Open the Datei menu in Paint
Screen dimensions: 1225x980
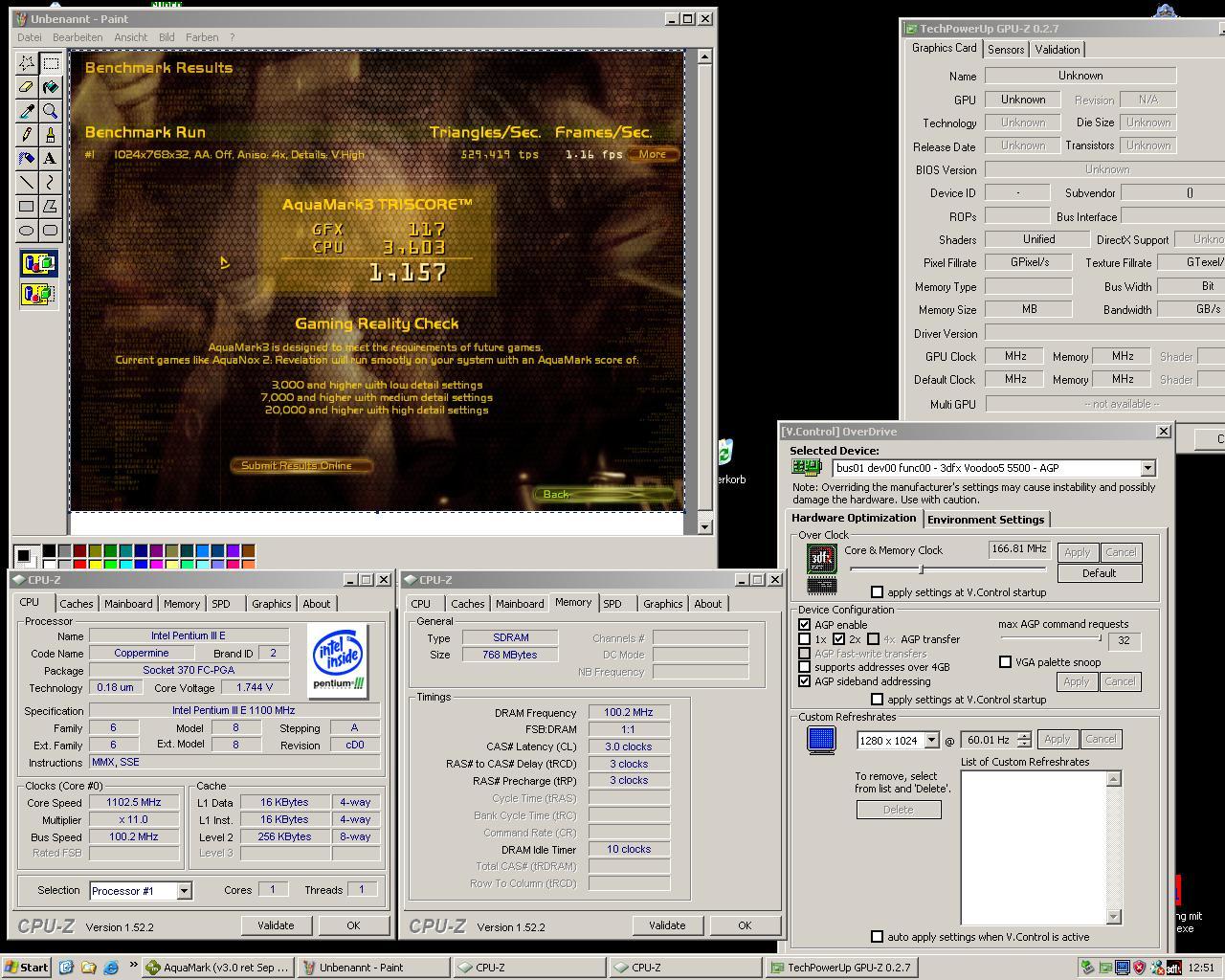(30, 37)
